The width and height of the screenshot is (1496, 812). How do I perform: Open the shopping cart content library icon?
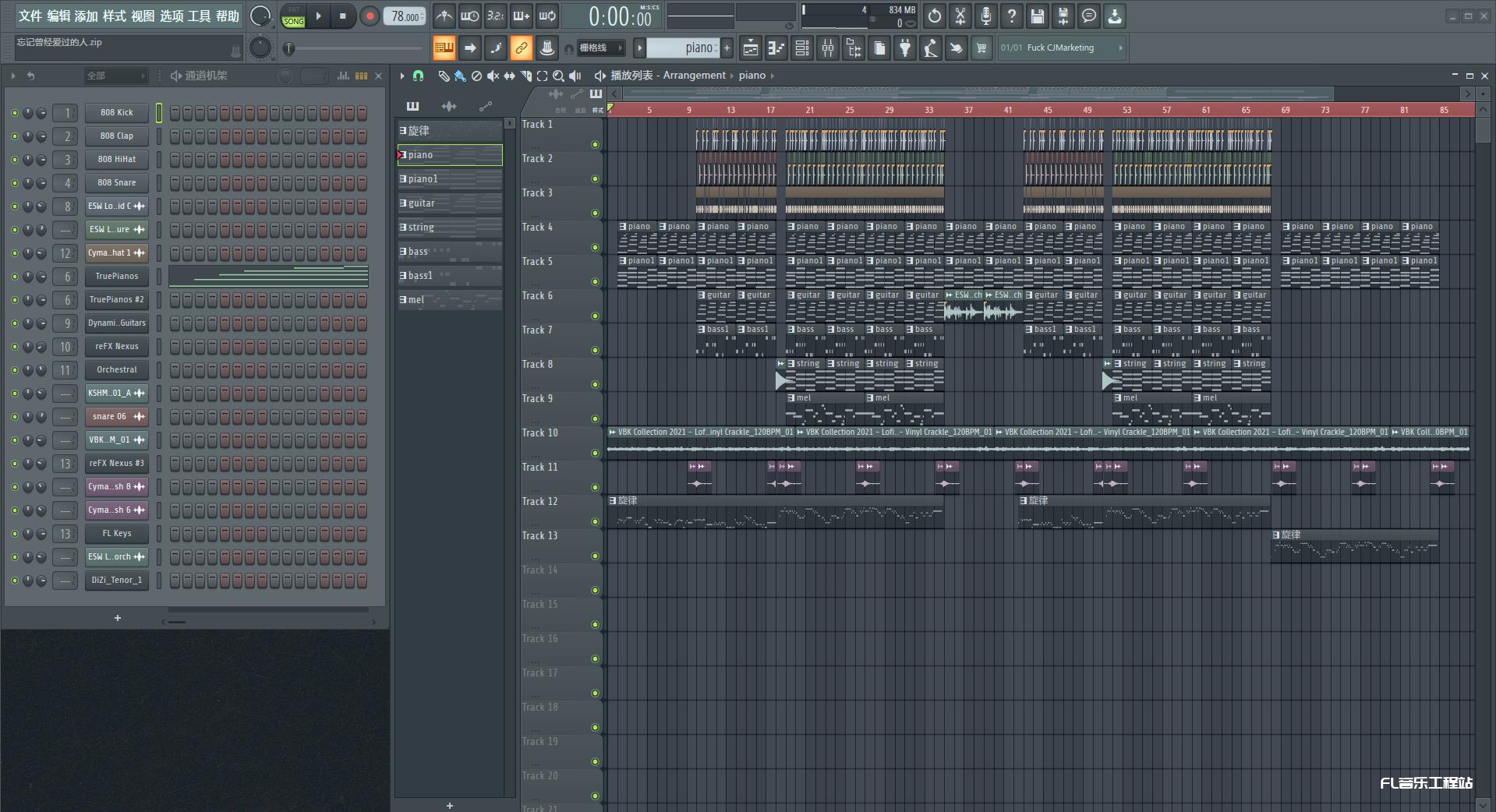coord(981,48)
